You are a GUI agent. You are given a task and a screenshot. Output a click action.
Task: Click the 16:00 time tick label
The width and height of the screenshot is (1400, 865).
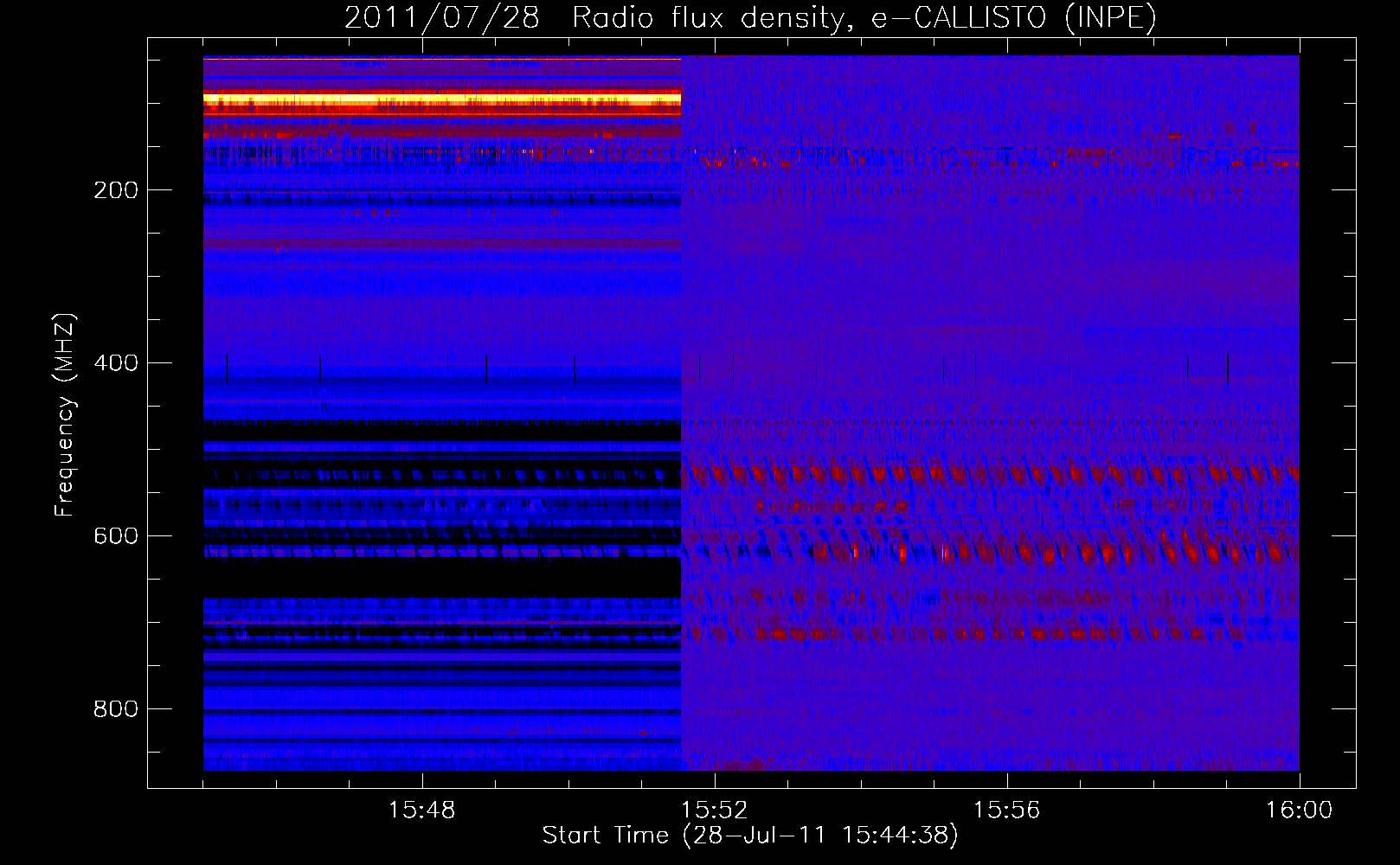1299,811
